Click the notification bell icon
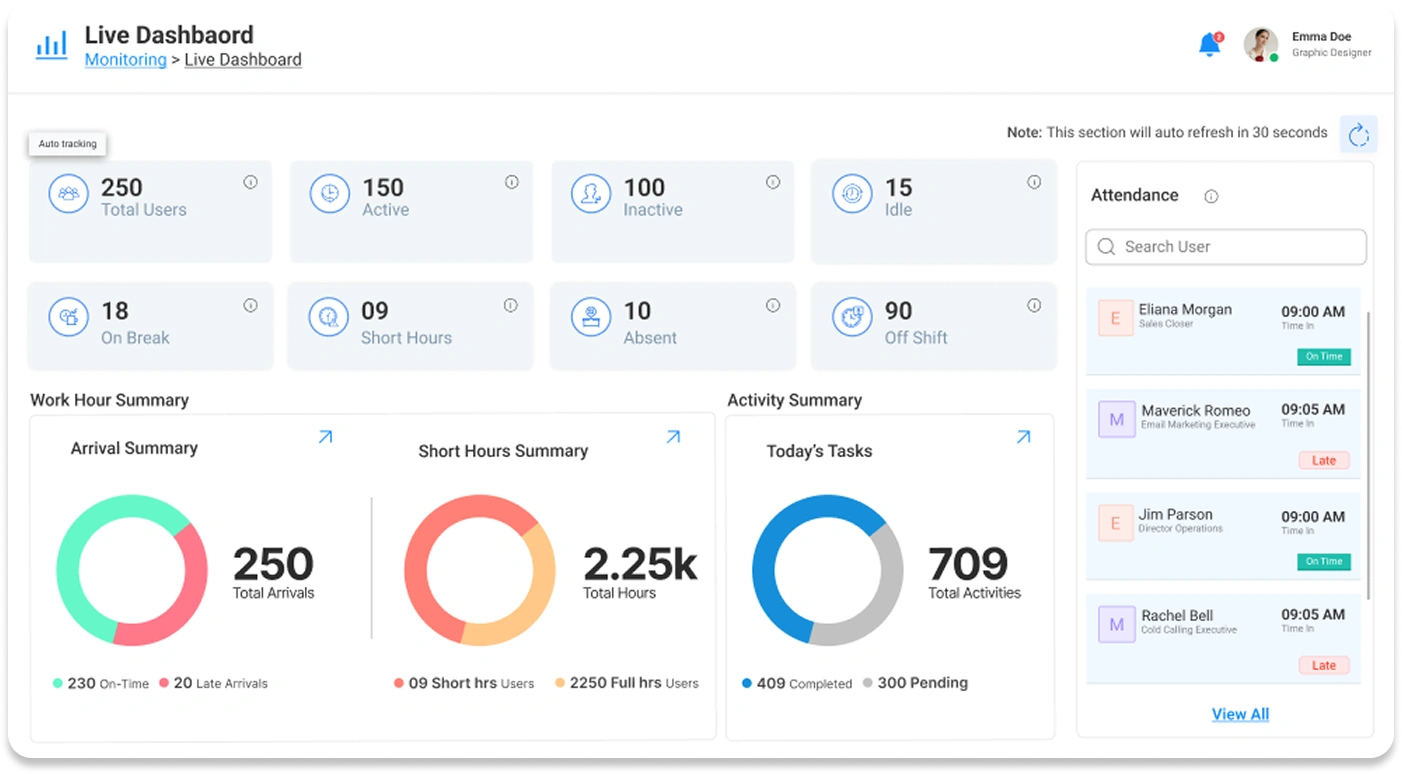 pos(1209,45)
